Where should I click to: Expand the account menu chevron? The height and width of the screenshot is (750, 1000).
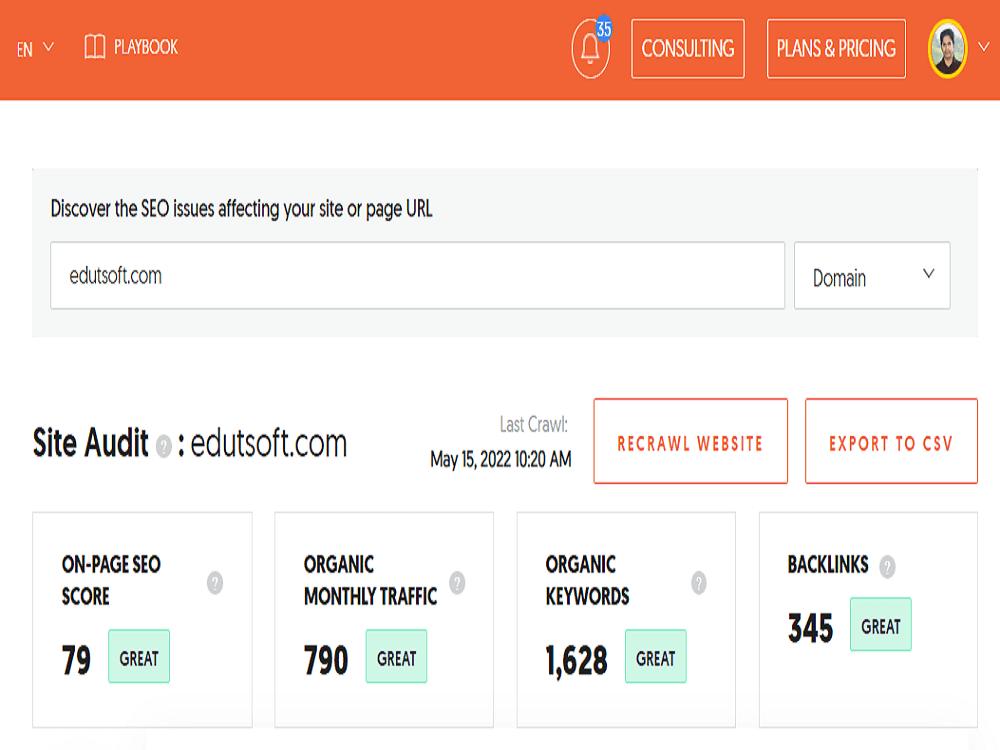click(984, 47)
